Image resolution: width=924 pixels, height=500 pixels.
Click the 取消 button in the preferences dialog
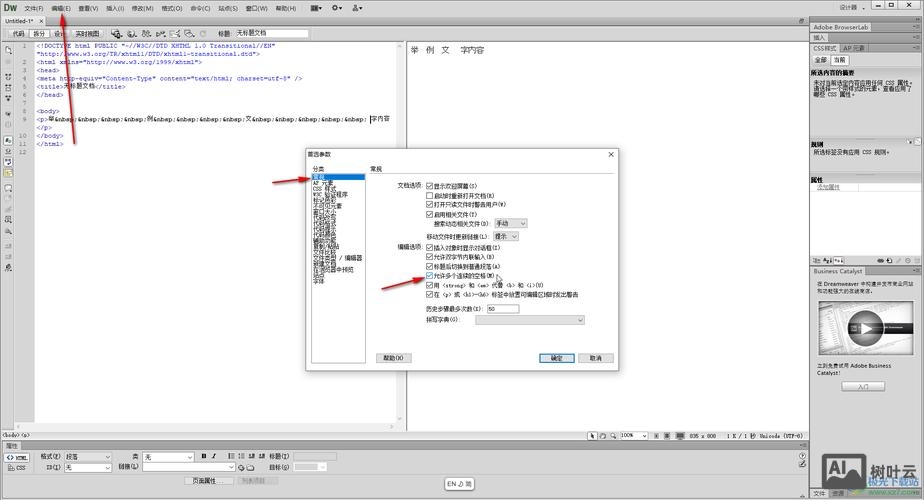[x=595, y=358]
